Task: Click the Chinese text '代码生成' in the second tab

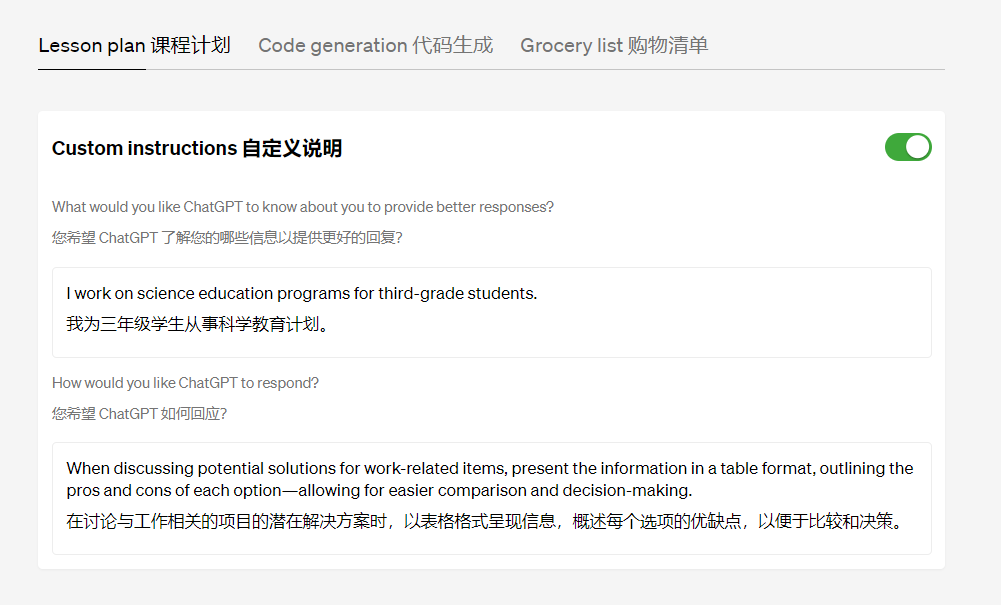Action: pyautogui.click(x=453, y=45)
